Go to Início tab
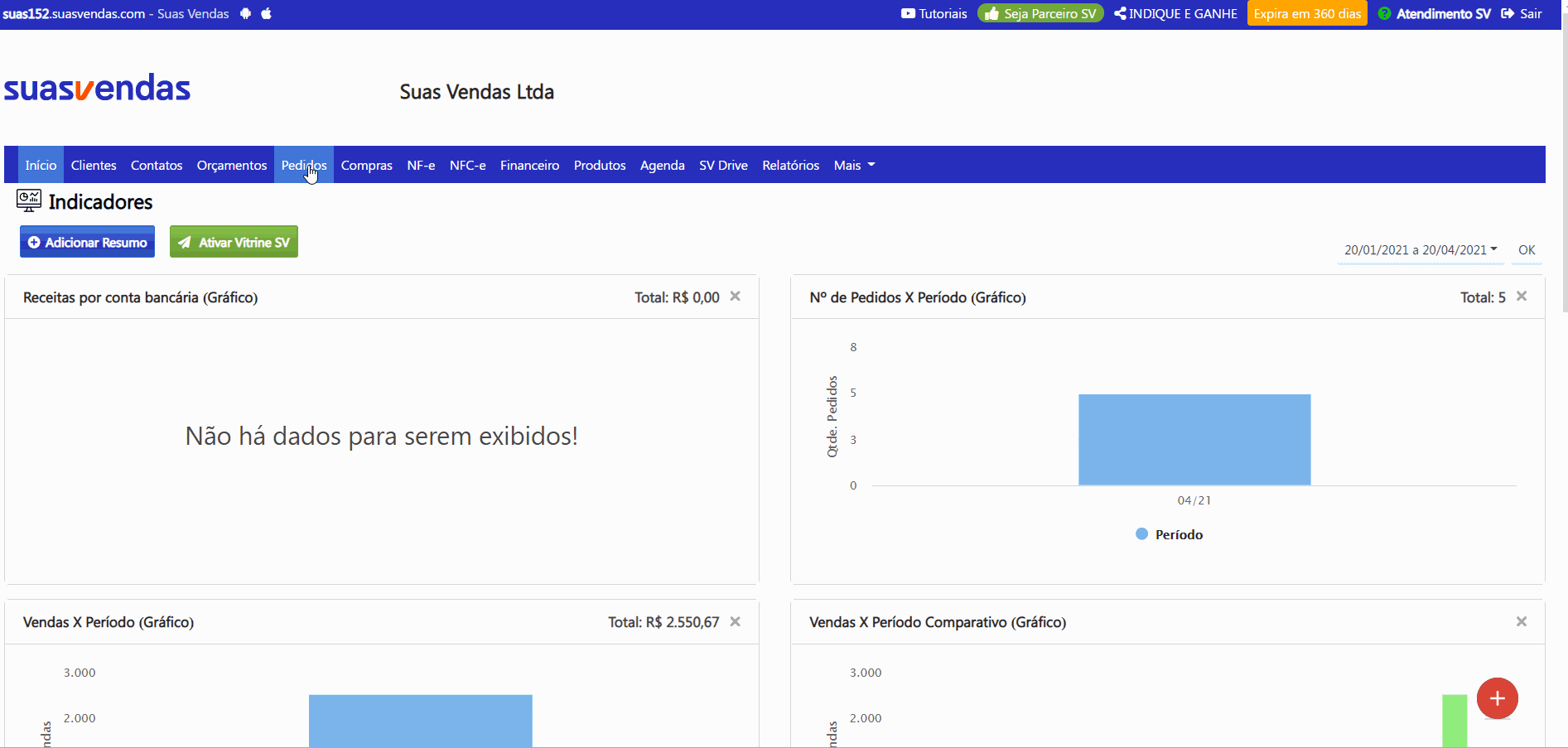 (41, 165)
